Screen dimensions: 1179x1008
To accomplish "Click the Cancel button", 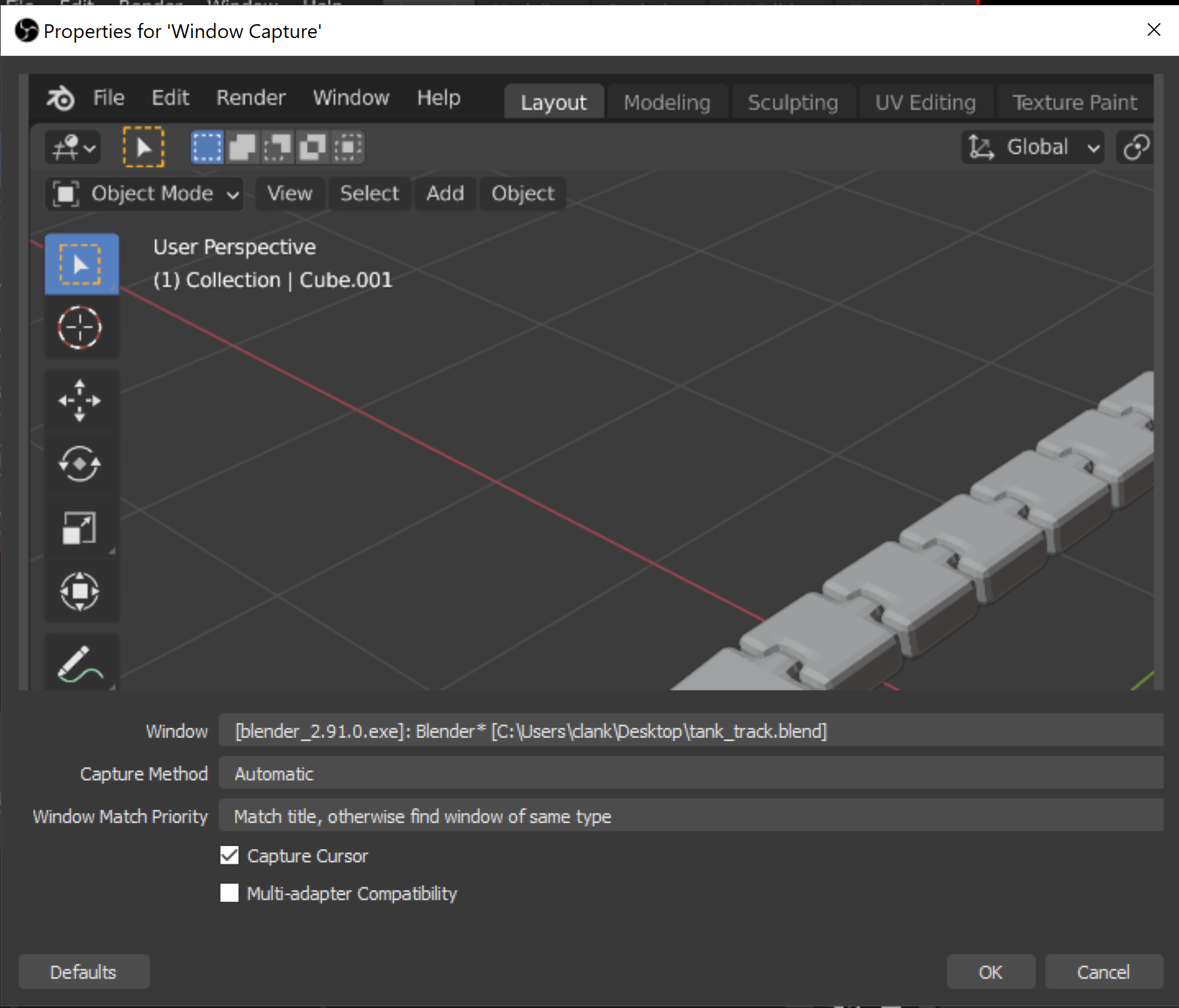I will pyautogui.click(x=1104, y=971).
